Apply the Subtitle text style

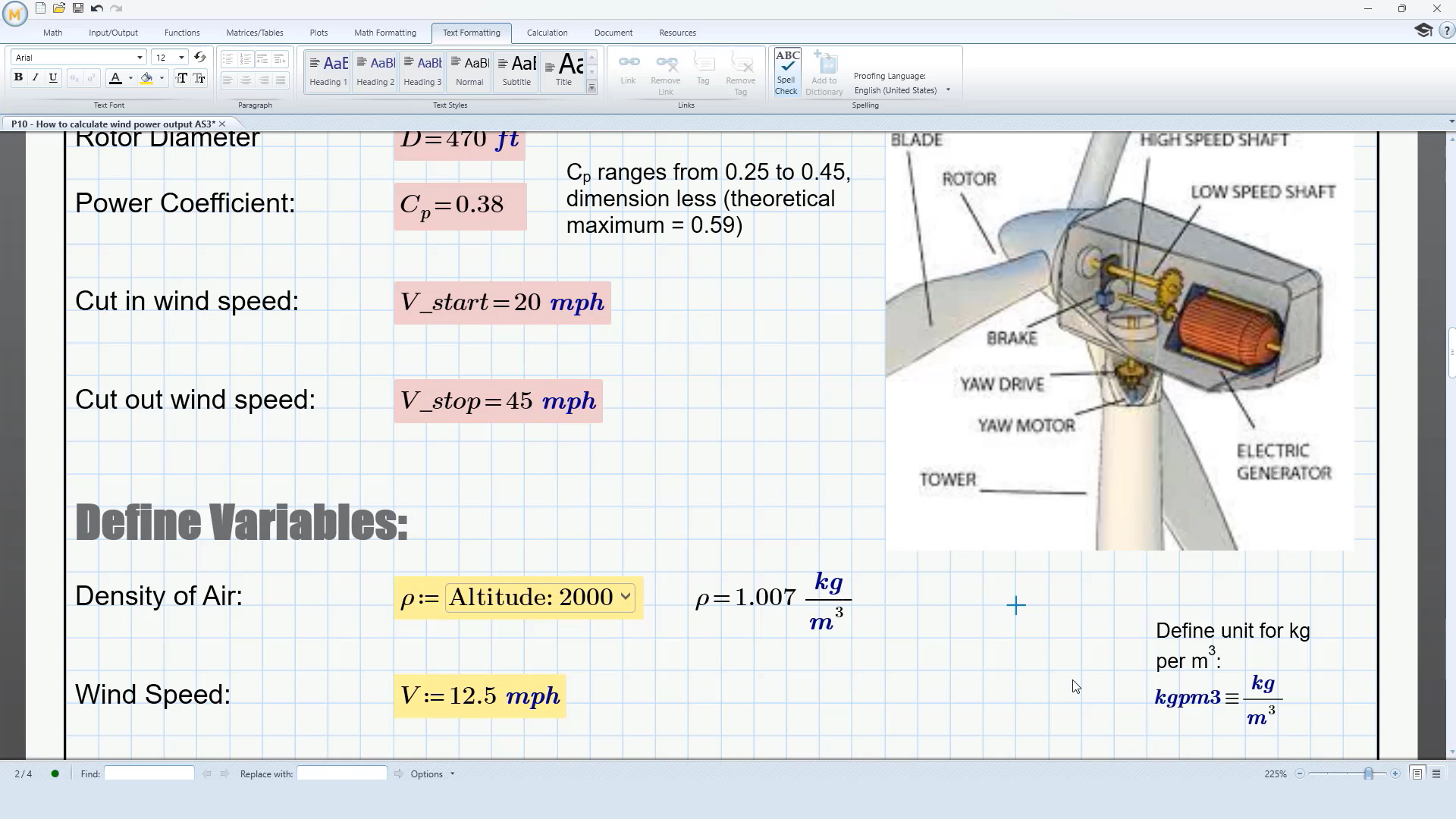[516, 71]
